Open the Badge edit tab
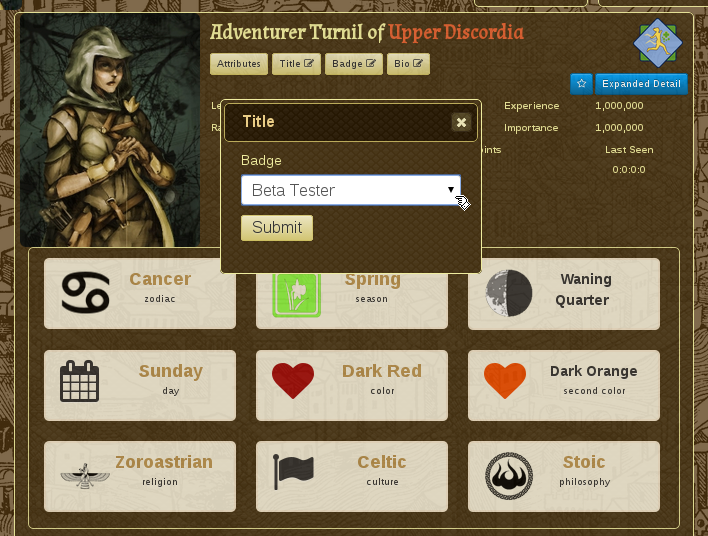This screenshot has width=708, height=536. click(354, 64)
